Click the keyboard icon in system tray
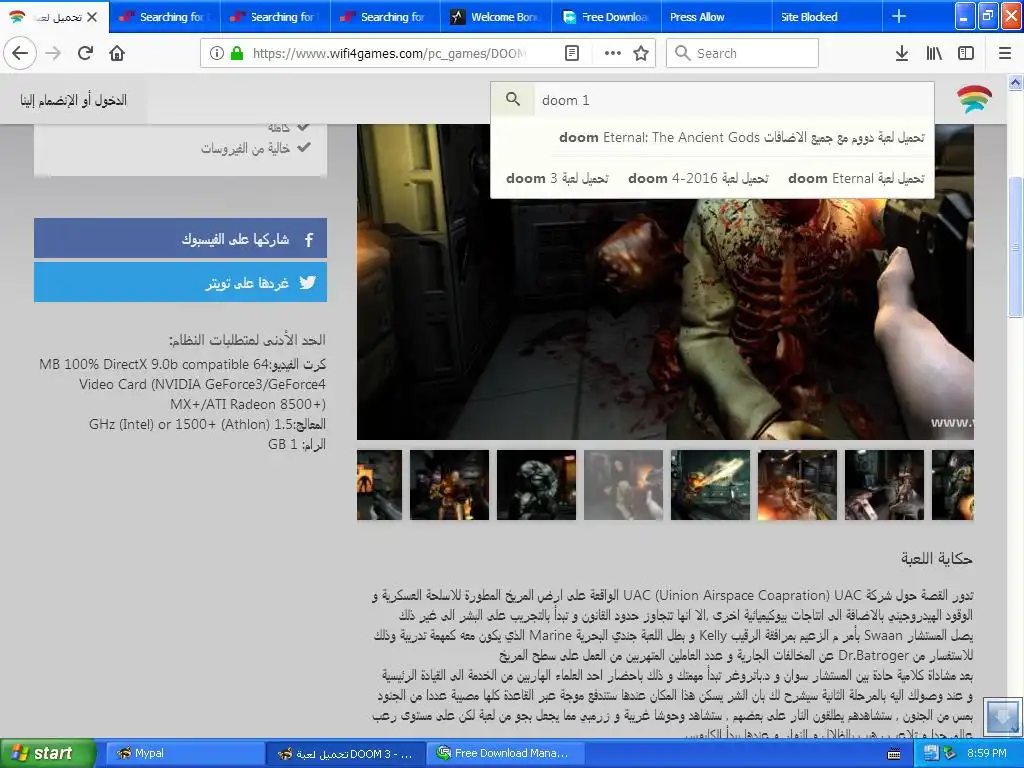 [894, 754]
